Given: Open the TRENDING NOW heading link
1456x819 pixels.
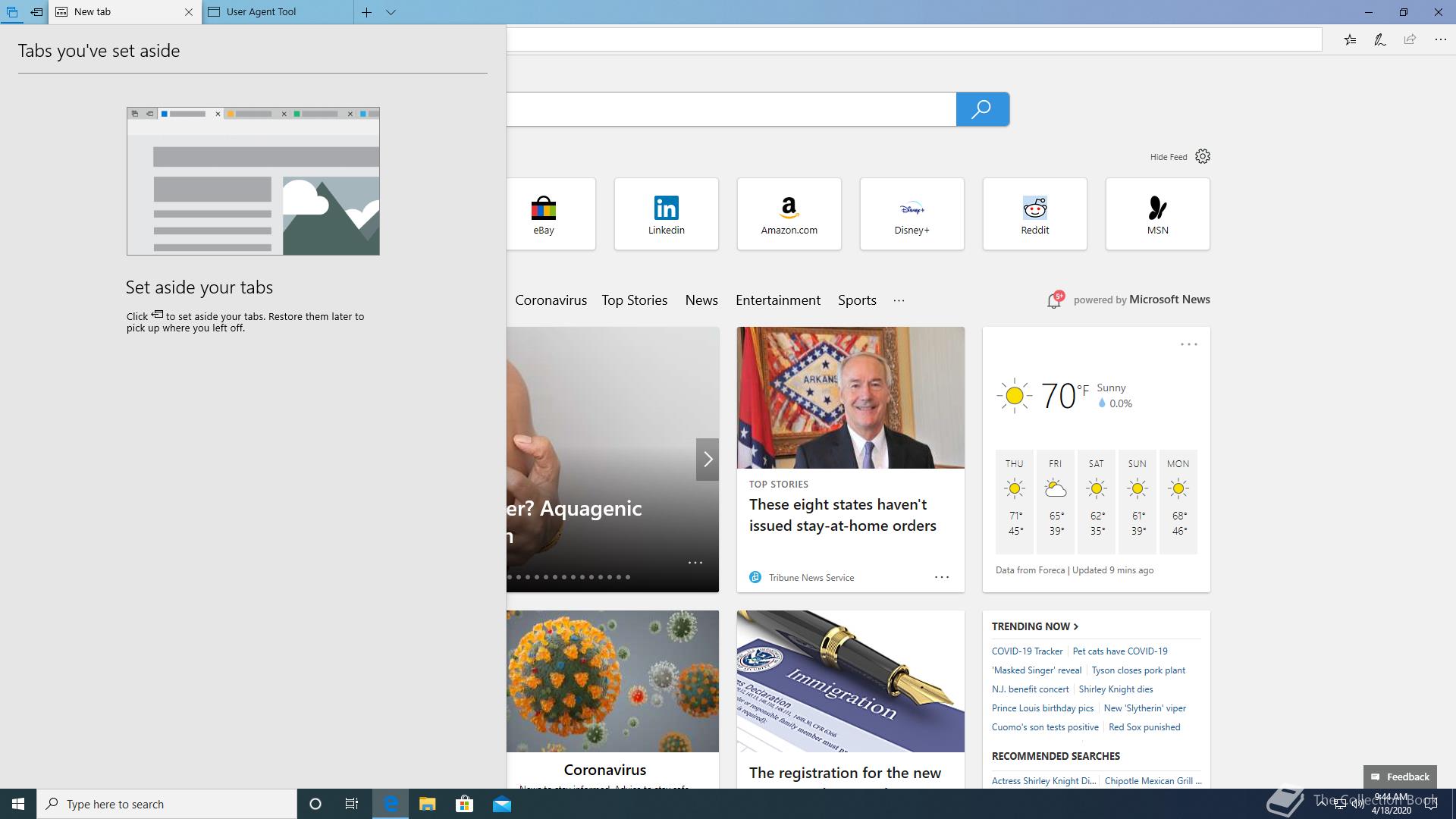Looking at the screenshot, I should pyautogui.click(x=1034, y=626).
